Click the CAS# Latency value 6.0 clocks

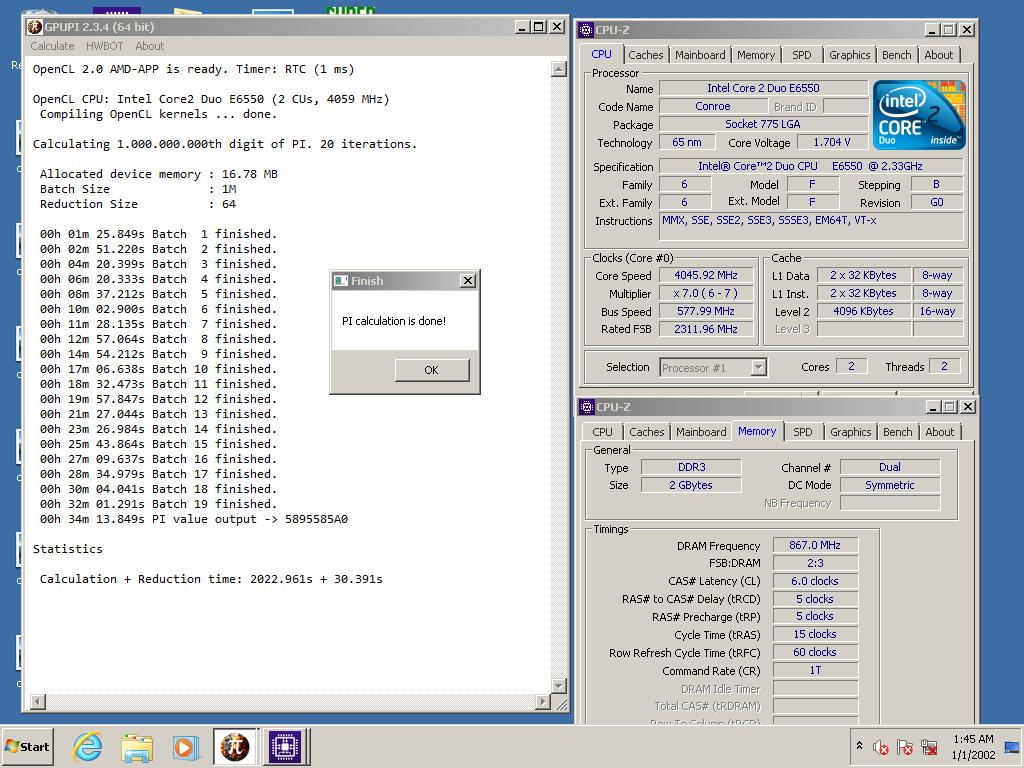coord(814,581)
